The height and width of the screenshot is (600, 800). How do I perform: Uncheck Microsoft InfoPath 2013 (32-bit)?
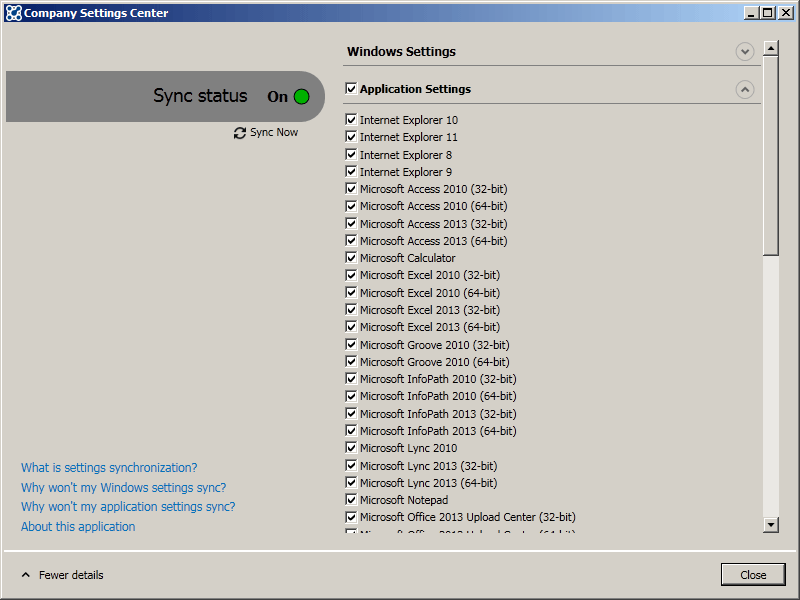pyautogui.click(x=351, y=413)
